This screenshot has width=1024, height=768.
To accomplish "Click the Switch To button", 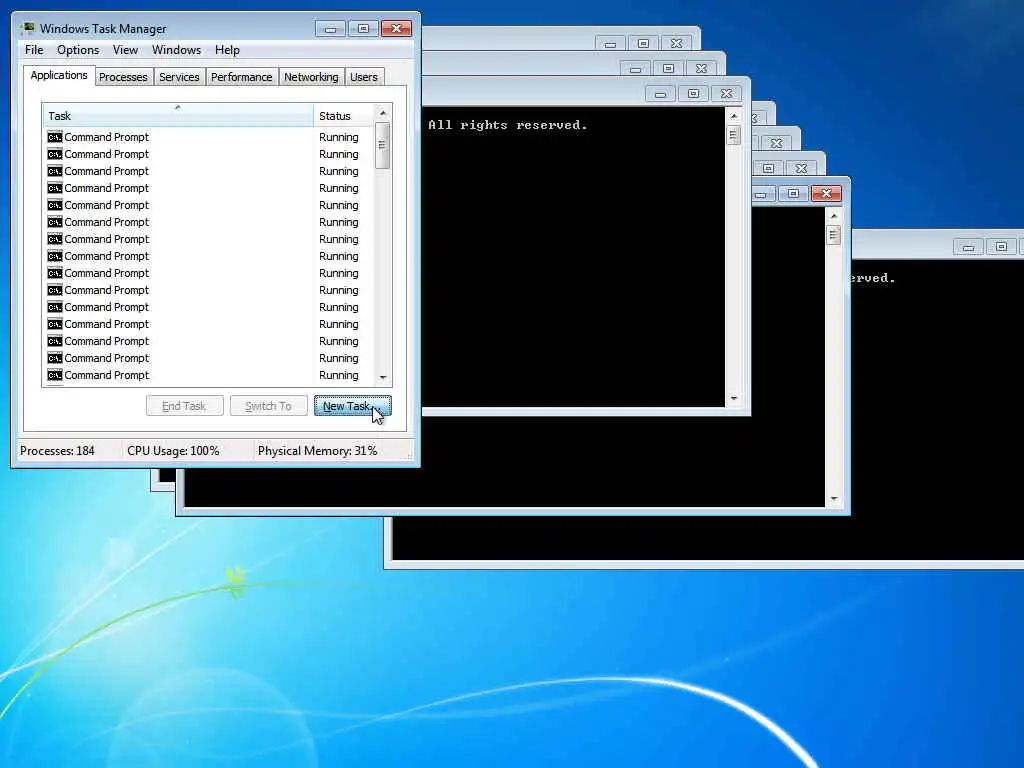I will coord(268,406).
